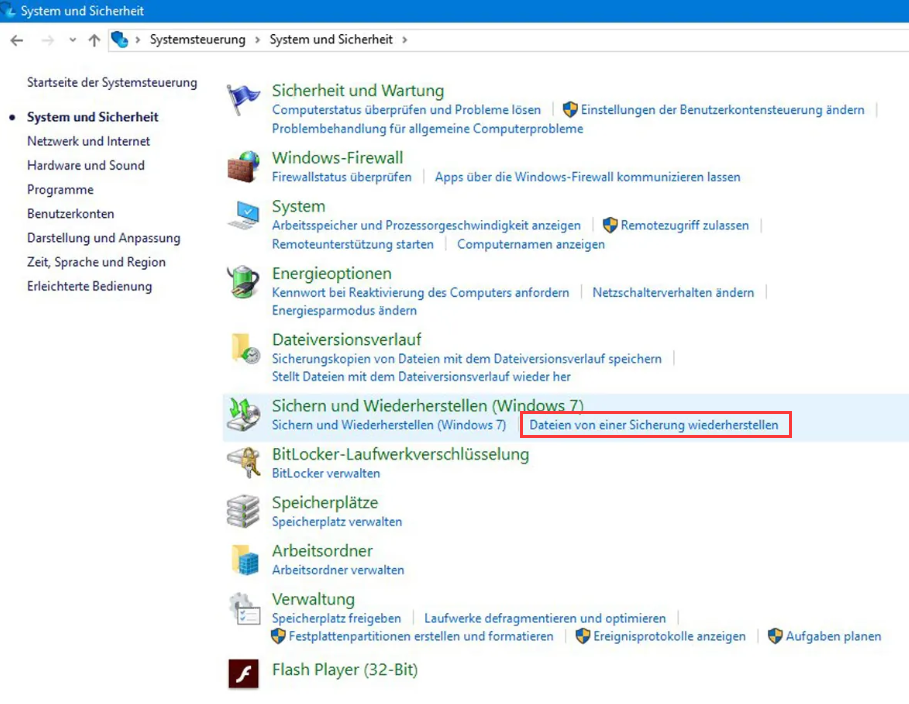This screenshot has width=909, height=704.
Task: Open the BitLocker-Laufwerkverschlüsselung keys icon
Action: pos(244,463)
